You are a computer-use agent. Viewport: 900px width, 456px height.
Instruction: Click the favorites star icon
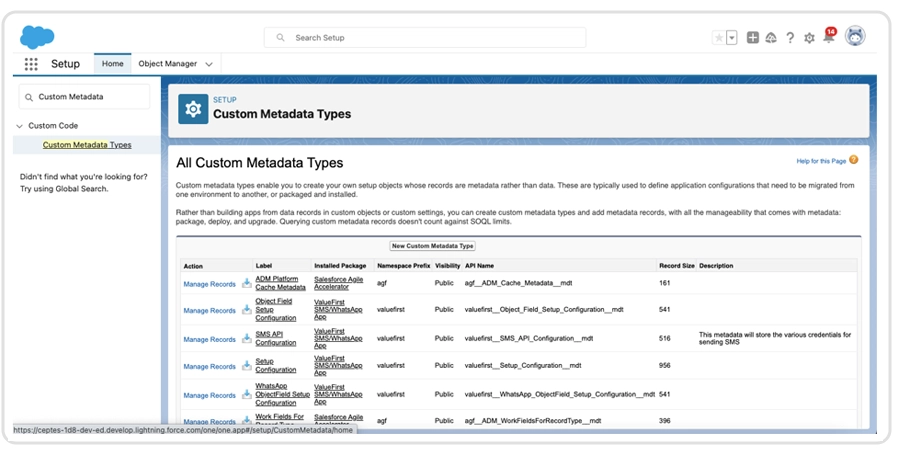click(718, 38)
